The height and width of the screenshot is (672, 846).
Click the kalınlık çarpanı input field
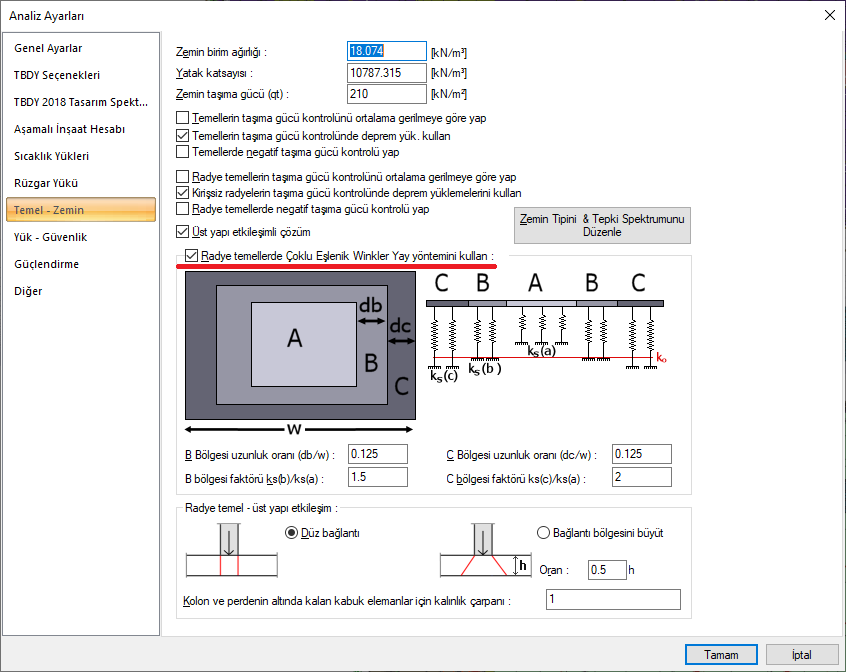click(x=613, y=599)
